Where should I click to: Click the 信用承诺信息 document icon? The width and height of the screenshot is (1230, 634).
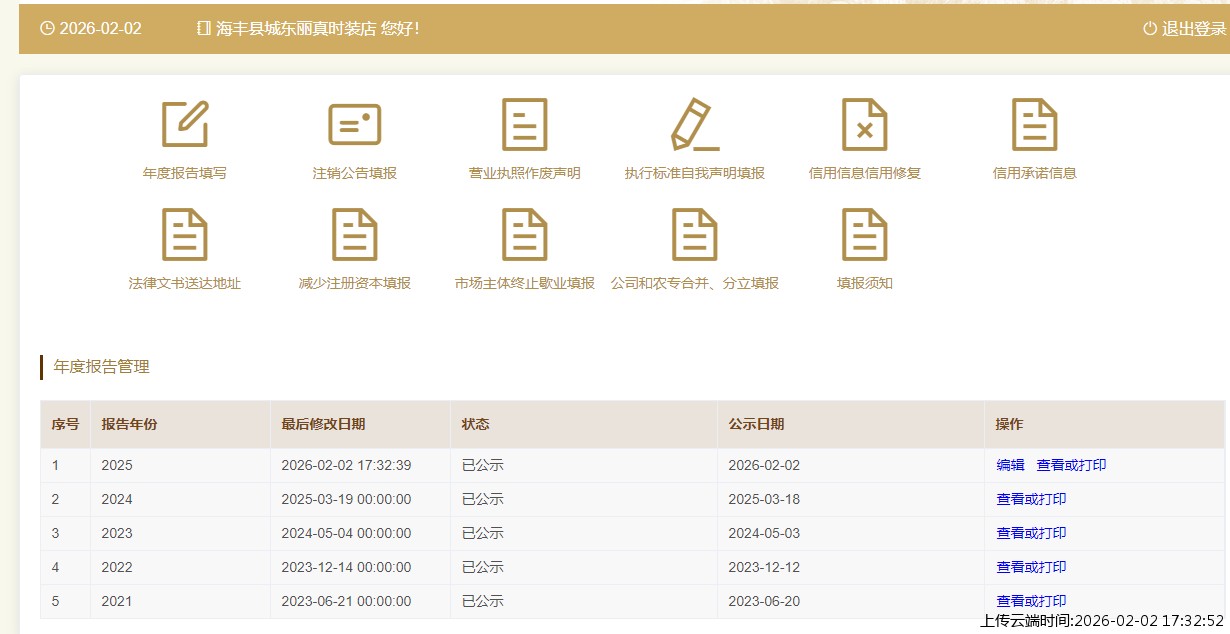point(1035,125)
